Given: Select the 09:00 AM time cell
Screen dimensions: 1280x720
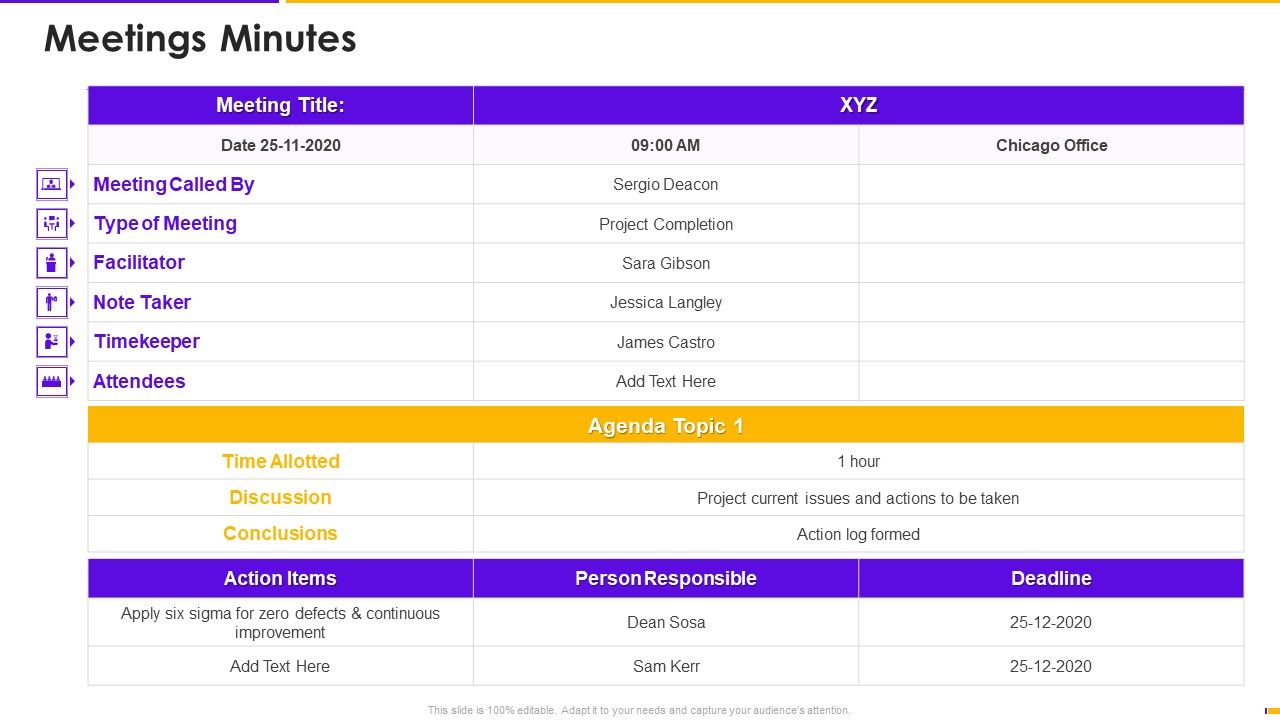Looking at the screenshot, I should point(666,145).
